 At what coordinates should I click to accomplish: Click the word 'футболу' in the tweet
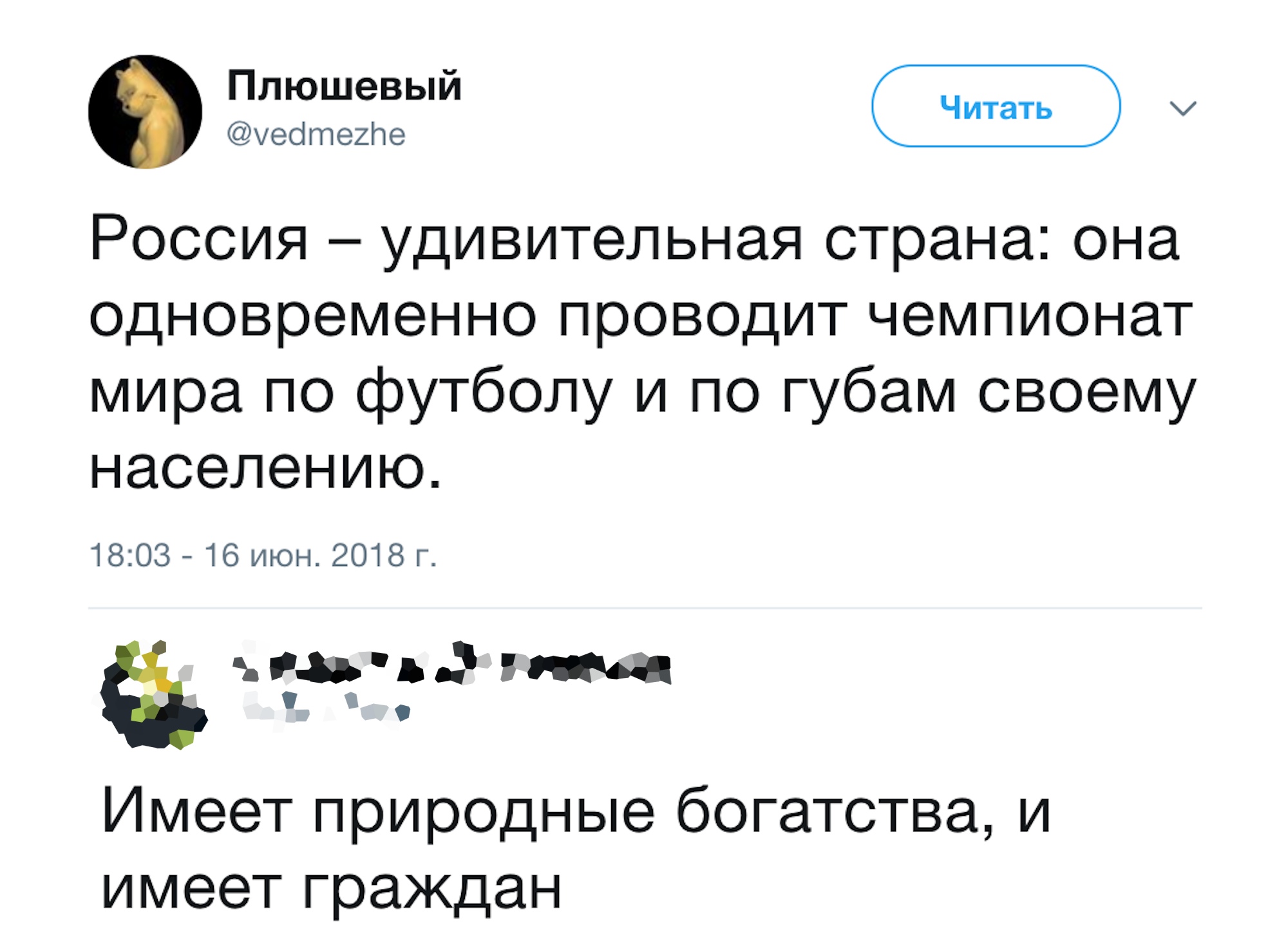484,394
